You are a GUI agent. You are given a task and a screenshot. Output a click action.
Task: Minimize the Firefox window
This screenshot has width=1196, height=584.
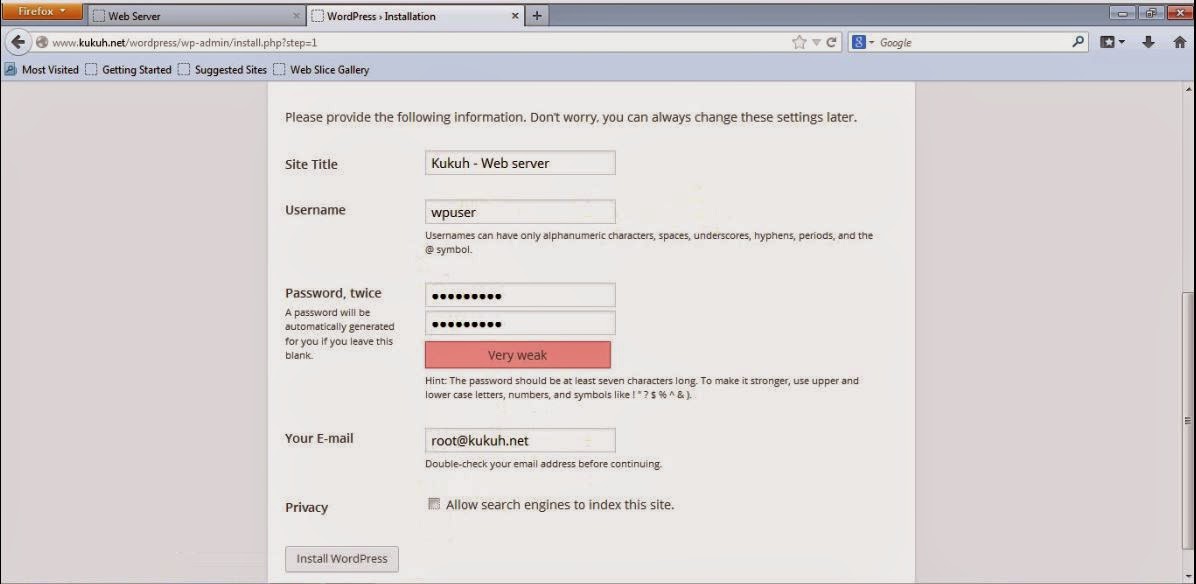coord(1123,13)
